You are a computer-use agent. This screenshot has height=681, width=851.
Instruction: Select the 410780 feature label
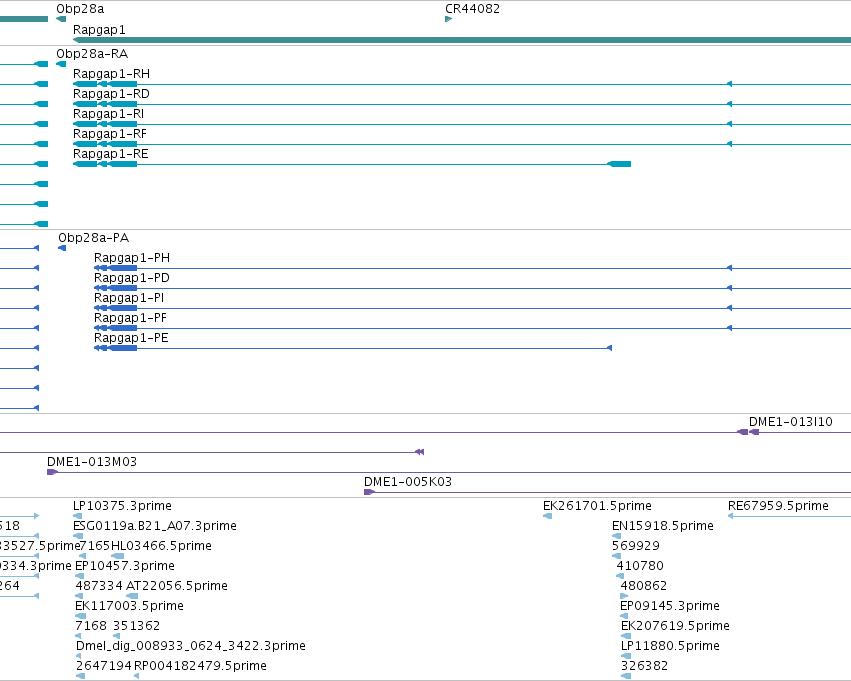[x=640, y=566]
